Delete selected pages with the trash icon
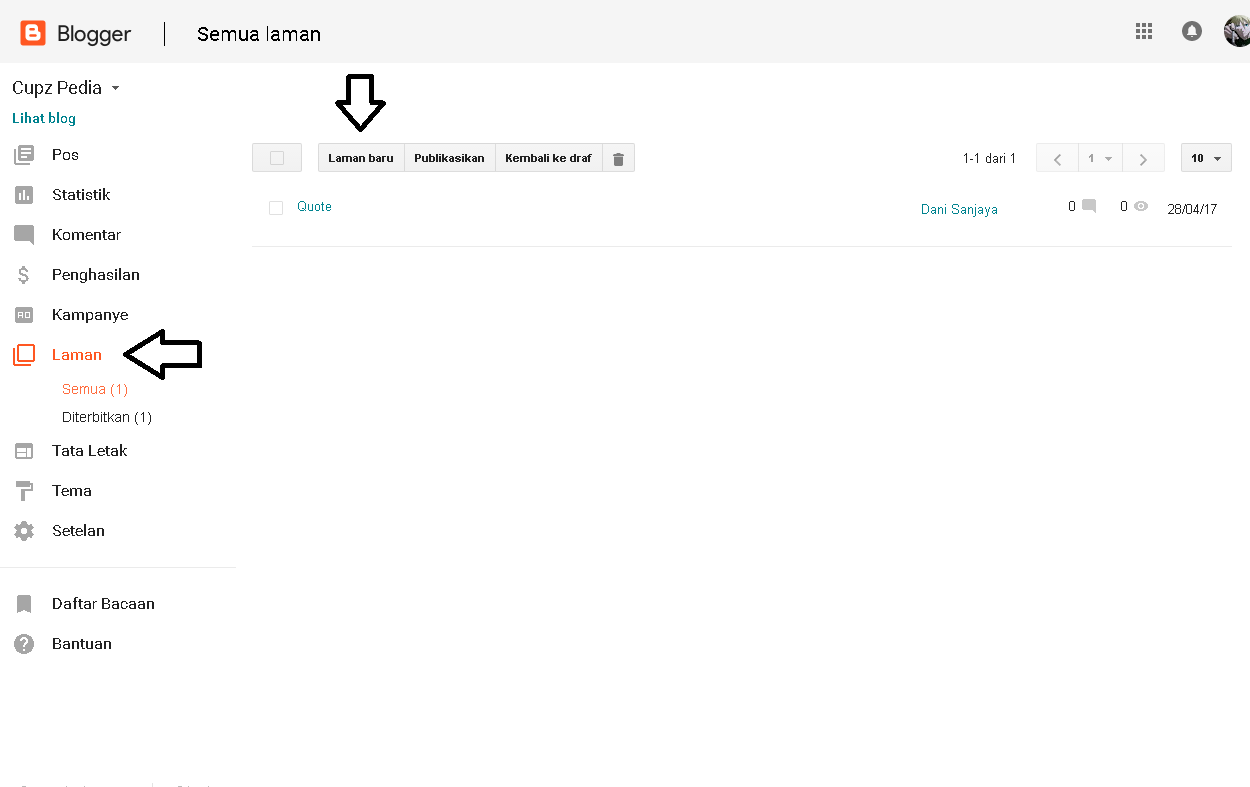The height and width of the screenshot is (787, 1250). click(x=618, y=157)
